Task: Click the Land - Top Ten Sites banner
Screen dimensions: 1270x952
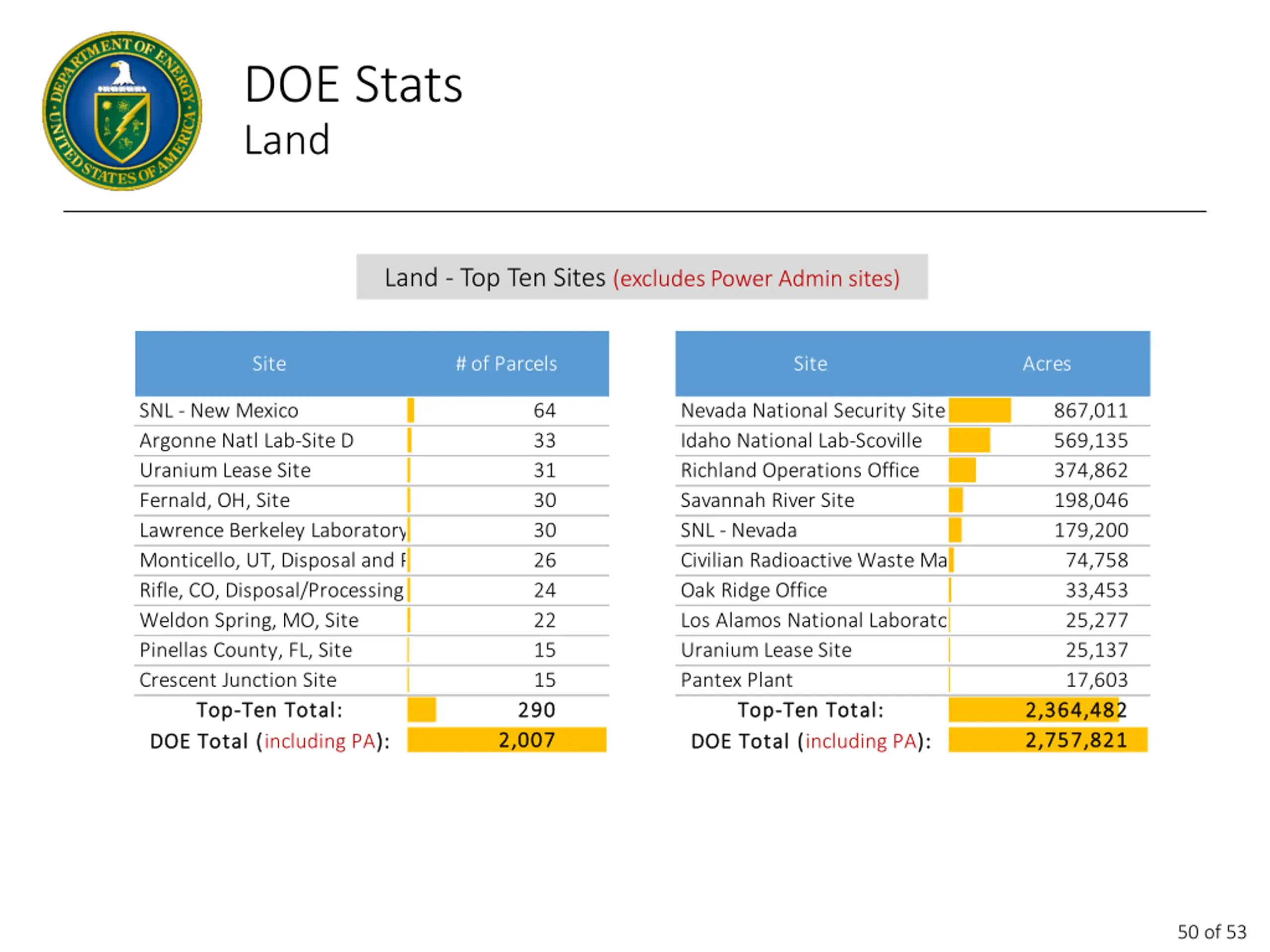Action: pos(641,277)
